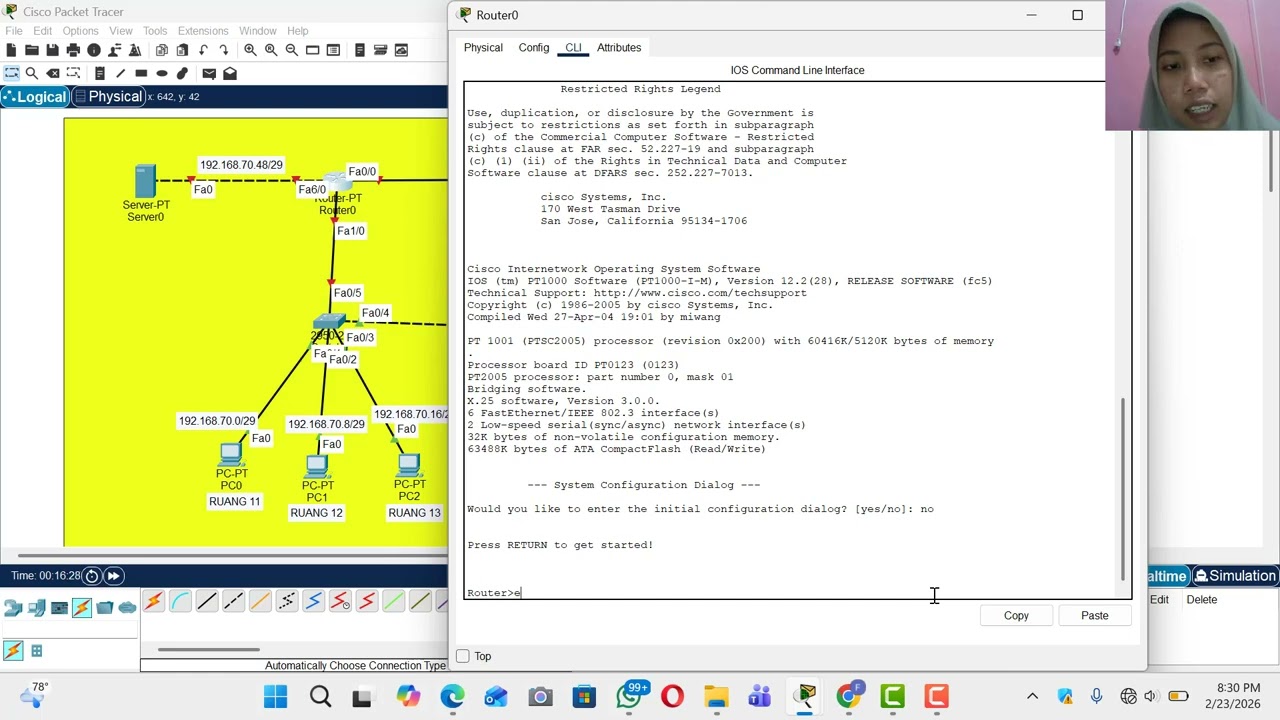Paste using the toolbar clipboard icon
The image size is (1280, 720).
[x=182, y=50]
